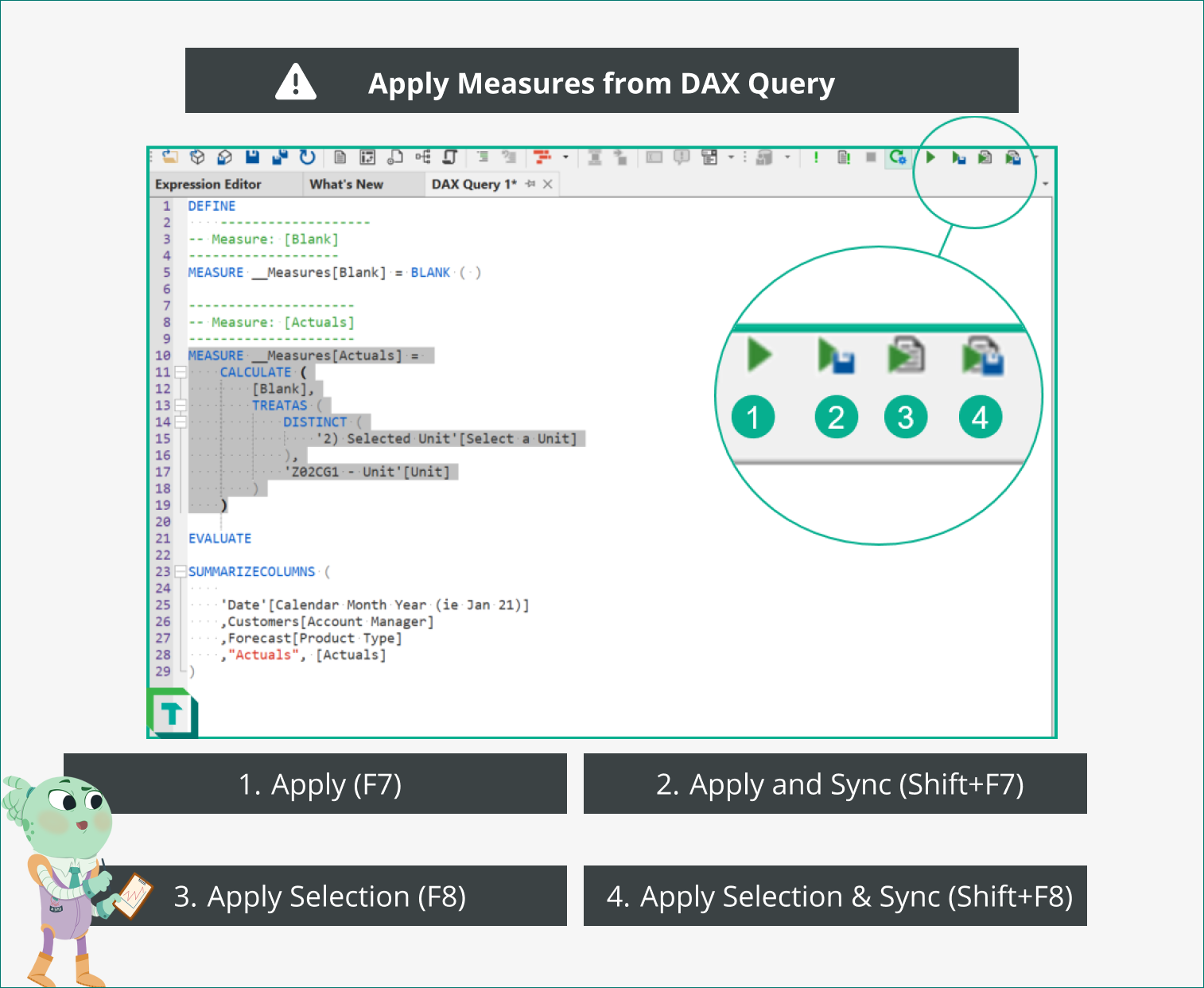
Task: Toggle the pin on the DAX Query 1 tab
Action: [x=530, y=184]
